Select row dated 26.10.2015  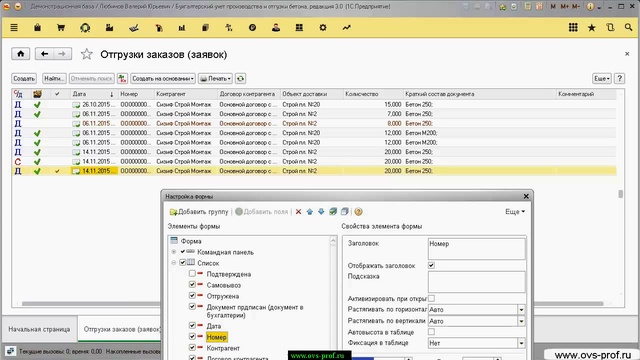pos(314,104)
